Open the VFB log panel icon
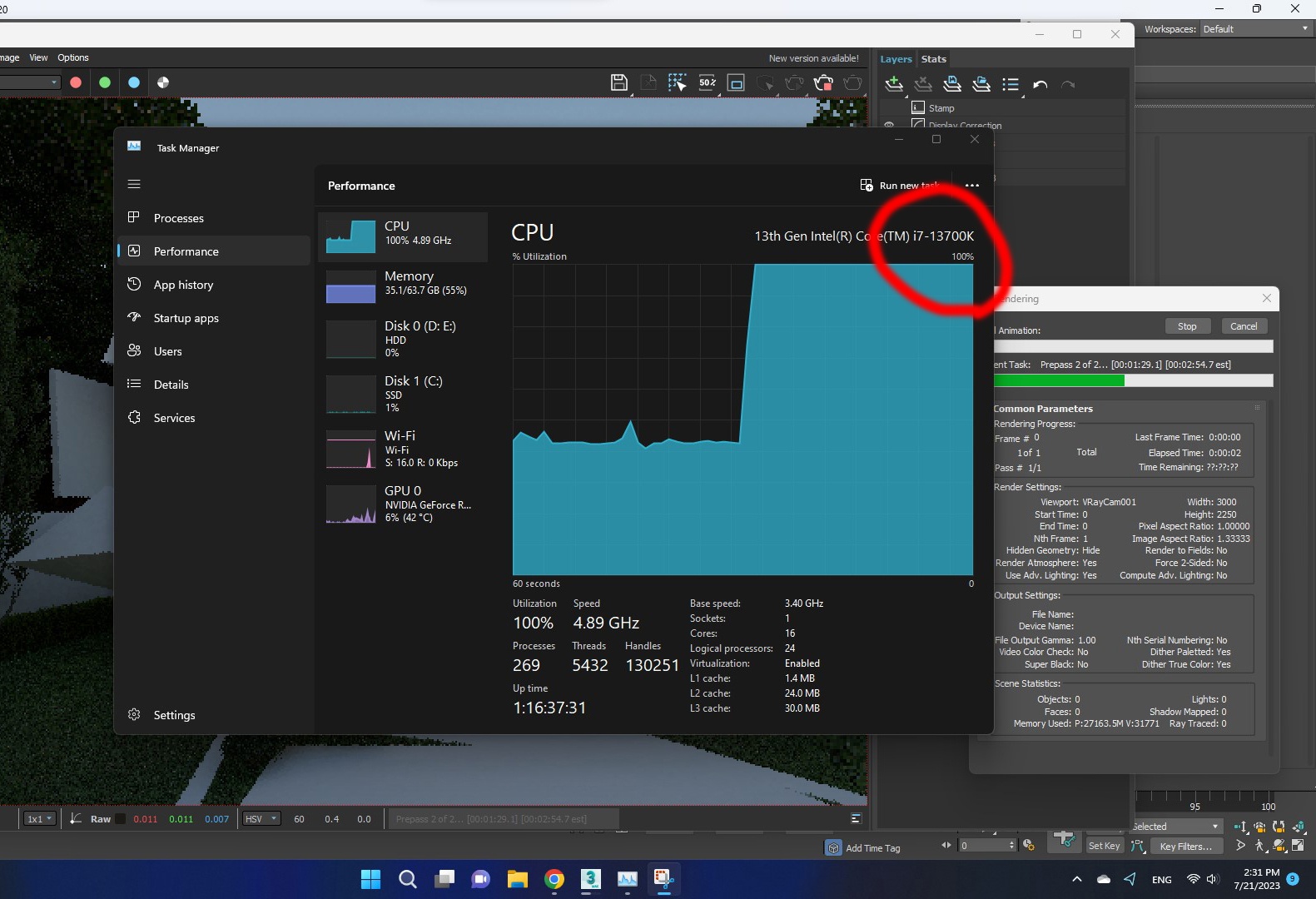1316x899 pixels. (x=856, y=819)
